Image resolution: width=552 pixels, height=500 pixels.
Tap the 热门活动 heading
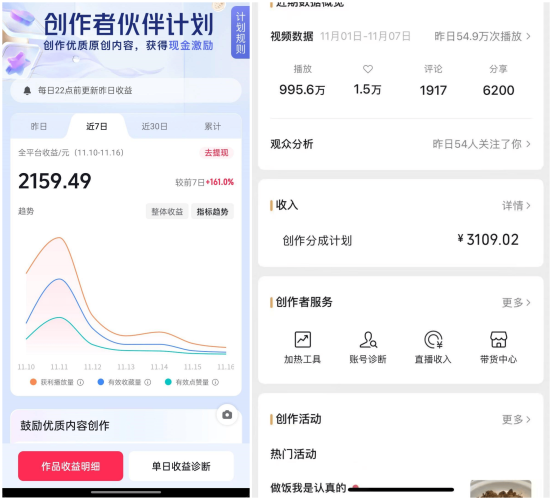point(293,454)
